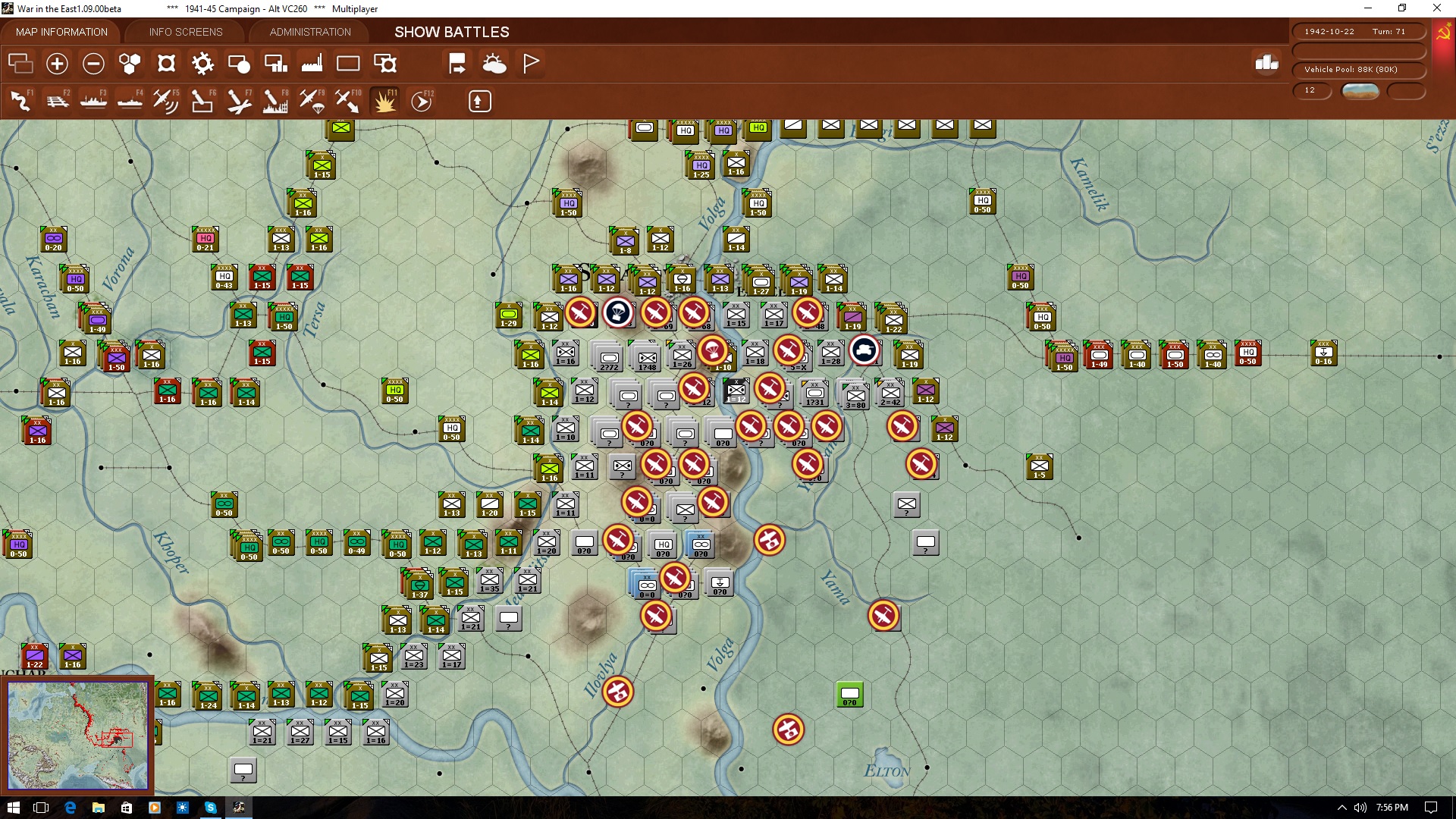Select the green 0?0 counter near Elton
Screen dimensions: 1456x819
point(850,695)
